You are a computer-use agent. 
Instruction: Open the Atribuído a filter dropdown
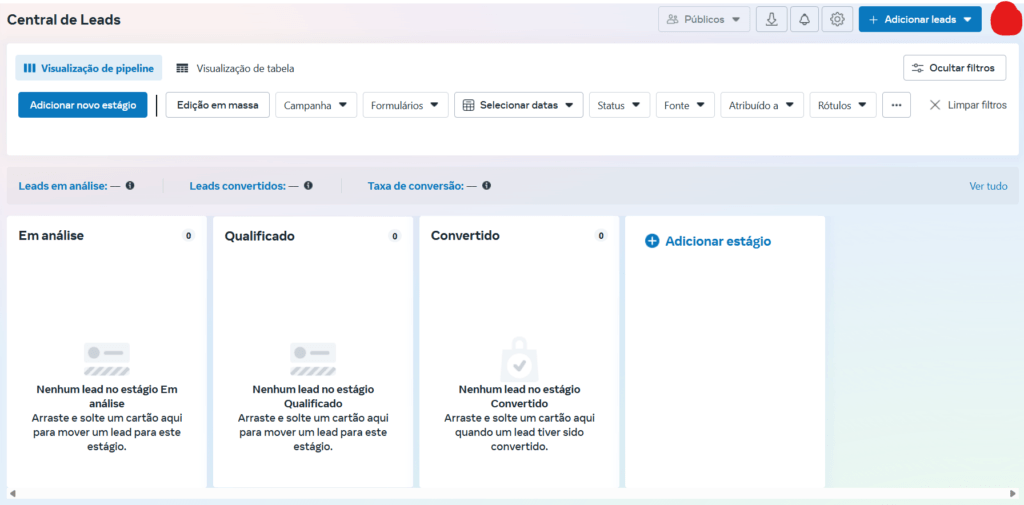(x=761, y=105)
